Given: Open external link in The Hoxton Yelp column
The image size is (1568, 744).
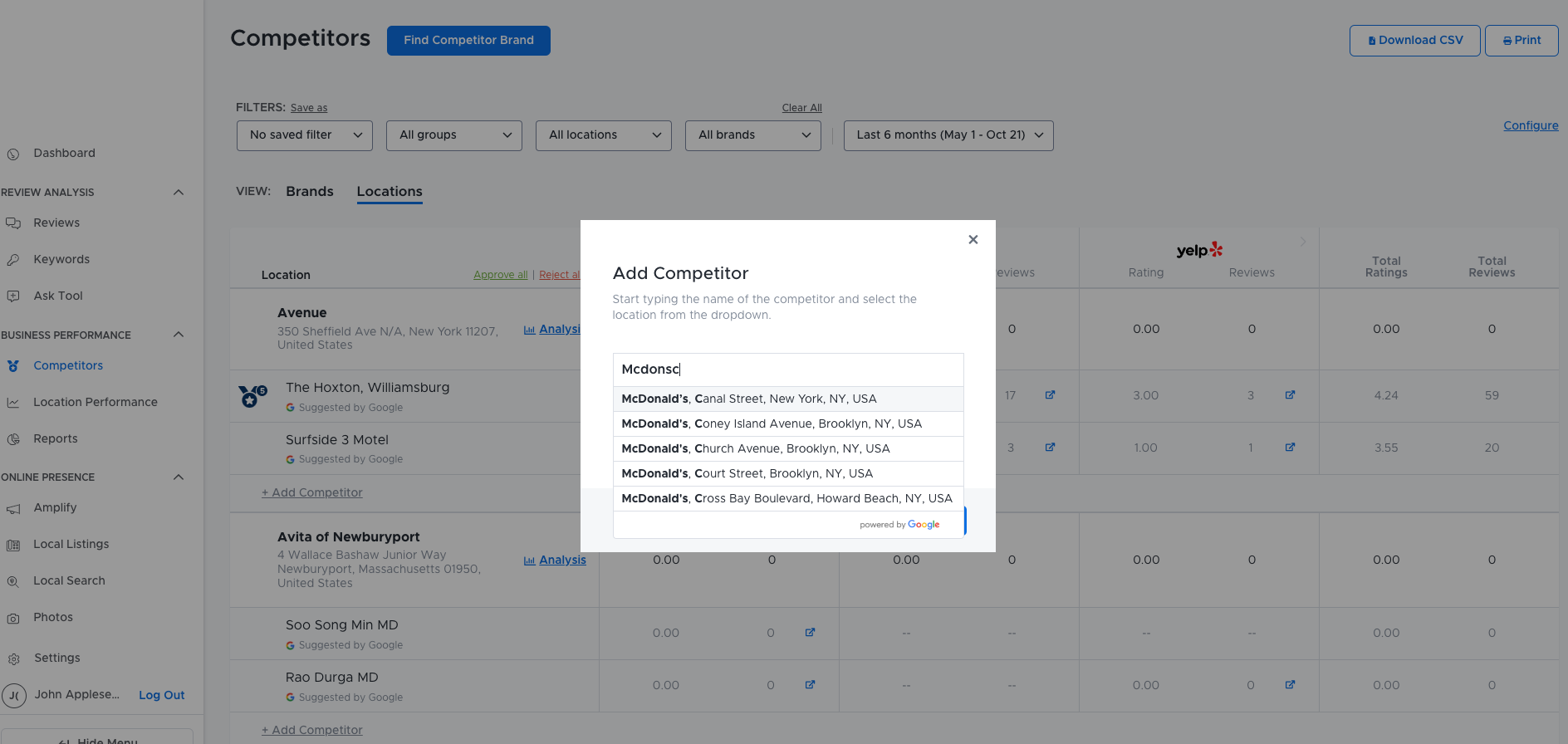Looking at the screenshot, I should pos(1291,395).
